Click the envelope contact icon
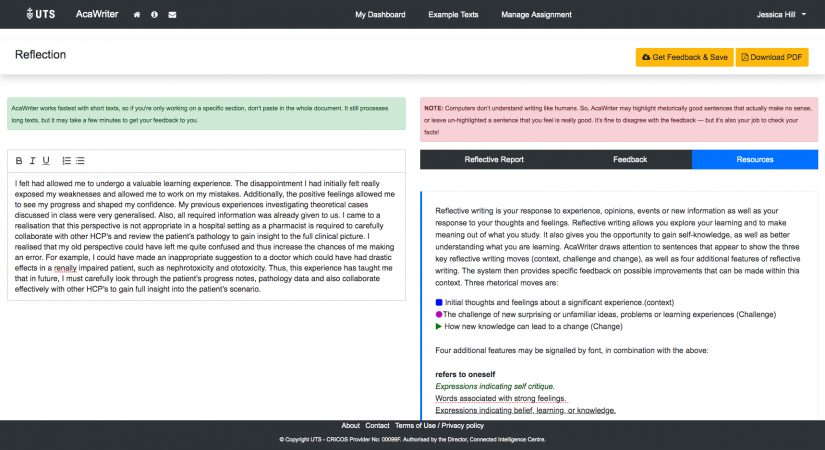Screen dimensions: 825x450 point(172,15)
